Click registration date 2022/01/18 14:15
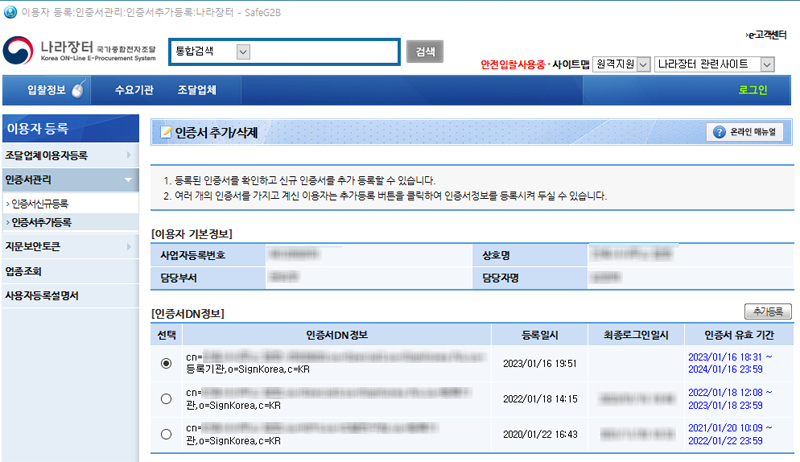The image size is (800, 462). pyautogui.click(x=540, y=399)
